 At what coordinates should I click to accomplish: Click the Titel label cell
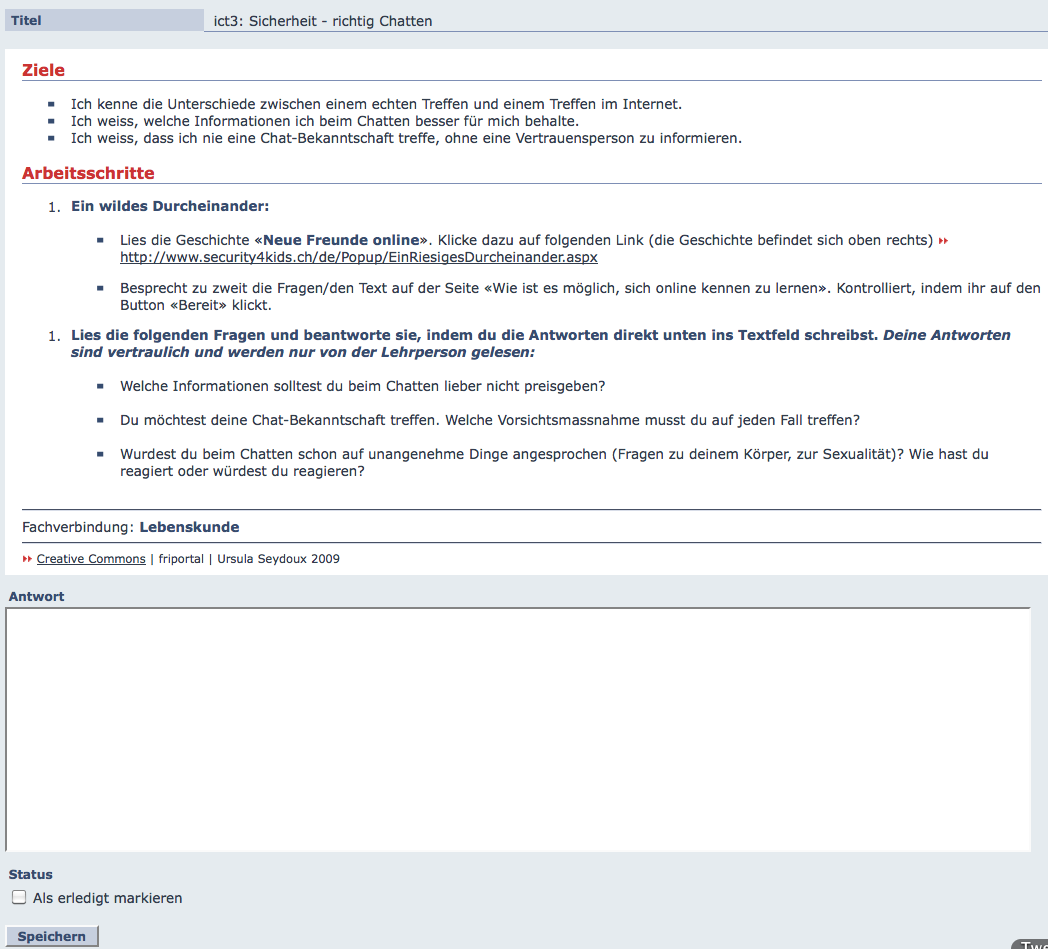104,20
